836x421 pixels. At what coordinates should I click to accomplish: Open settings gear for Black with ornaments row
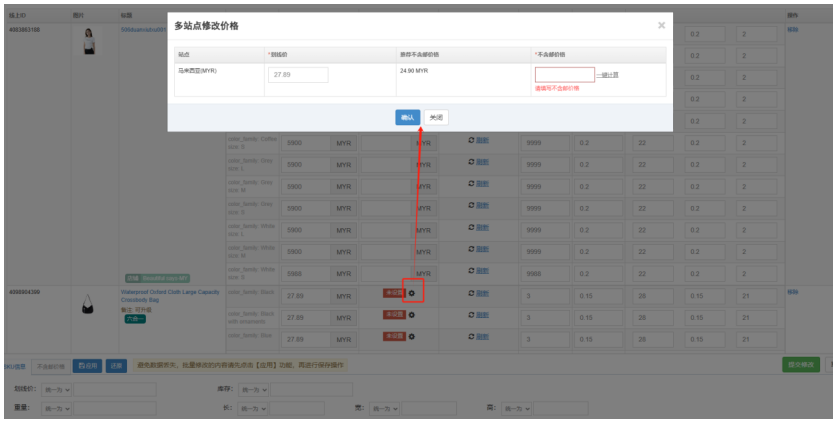point(412,315)
